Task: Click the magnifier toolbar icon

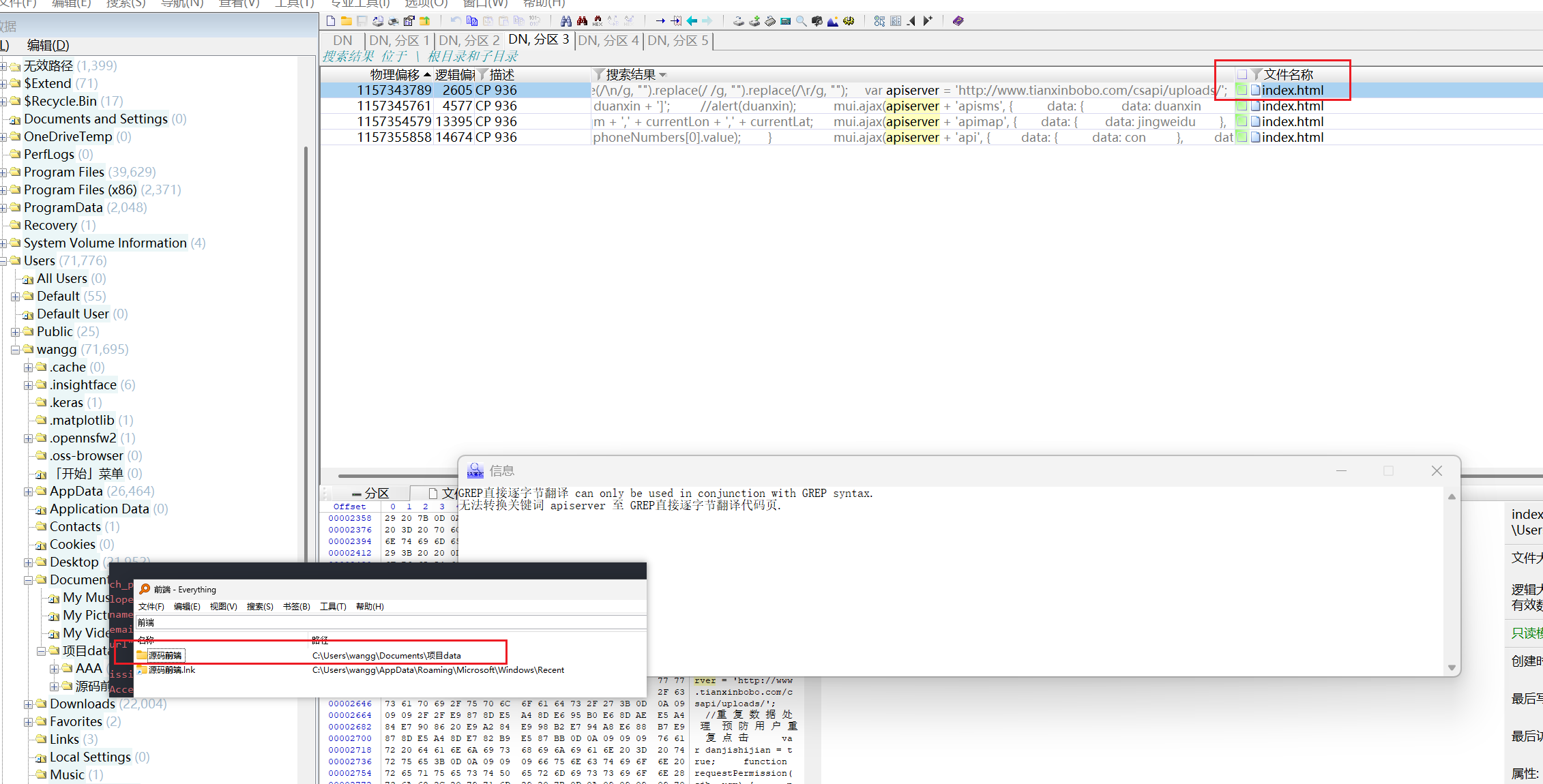Action: click(802, 21)
